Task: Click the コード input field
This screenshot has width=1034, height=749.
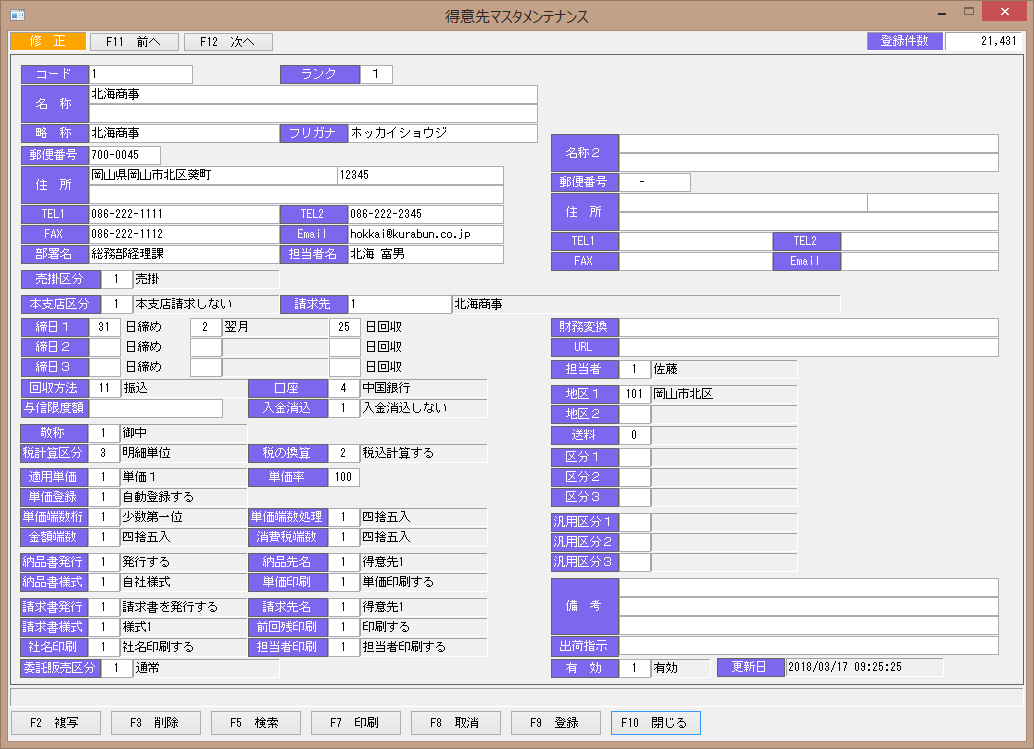Action: [141, 75]
